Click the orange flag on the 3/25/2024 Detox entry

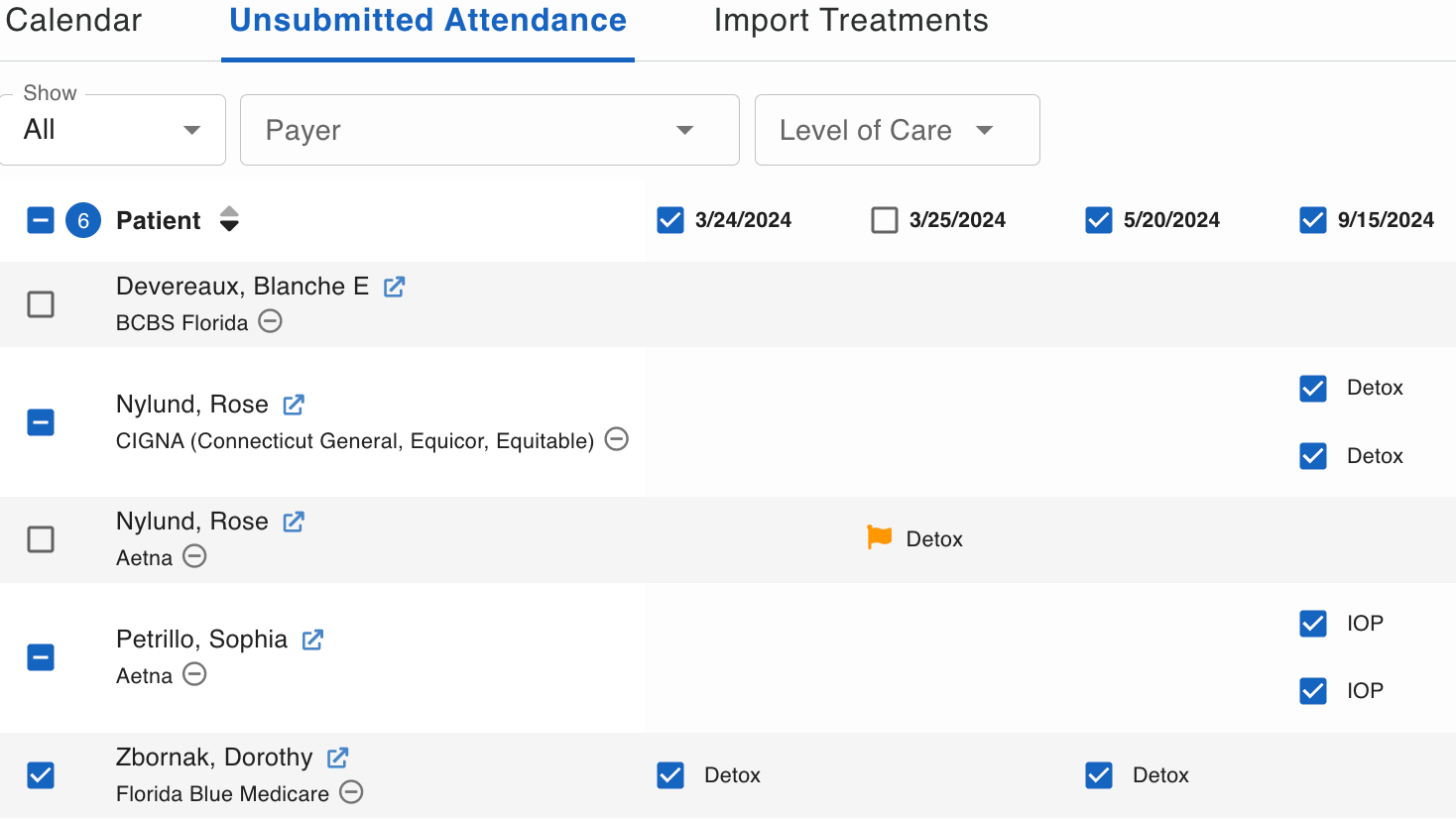(x=879, y=537)
